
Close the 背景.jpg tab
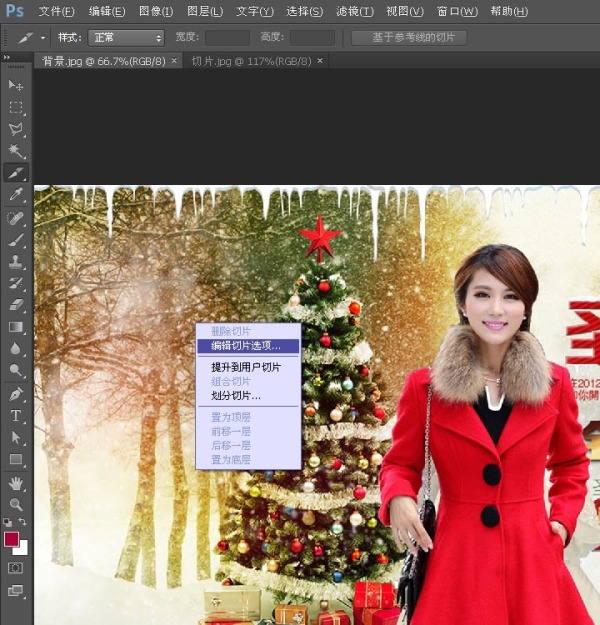[174, 61]
